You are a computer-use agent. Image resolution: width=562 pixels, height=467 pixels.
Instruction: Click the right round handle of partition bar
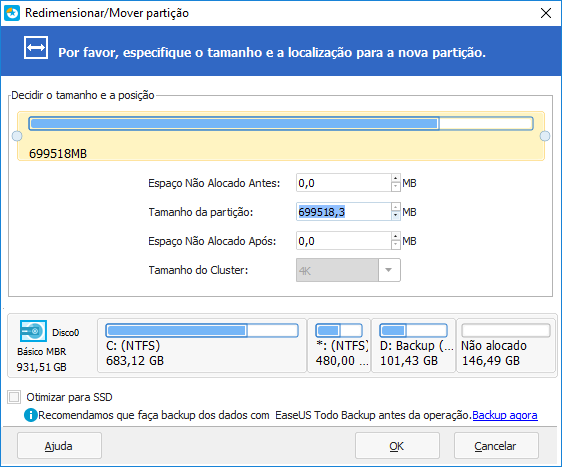pos(545,136)
